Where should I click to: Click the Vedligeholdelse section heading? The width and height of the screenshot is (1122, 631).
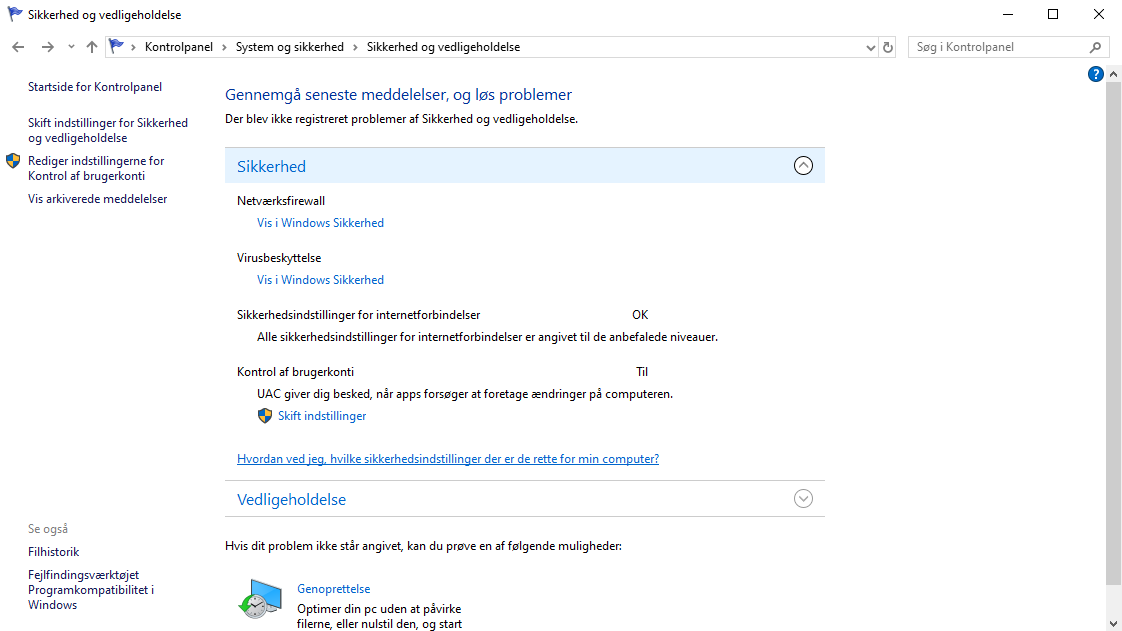coord(291,499)
